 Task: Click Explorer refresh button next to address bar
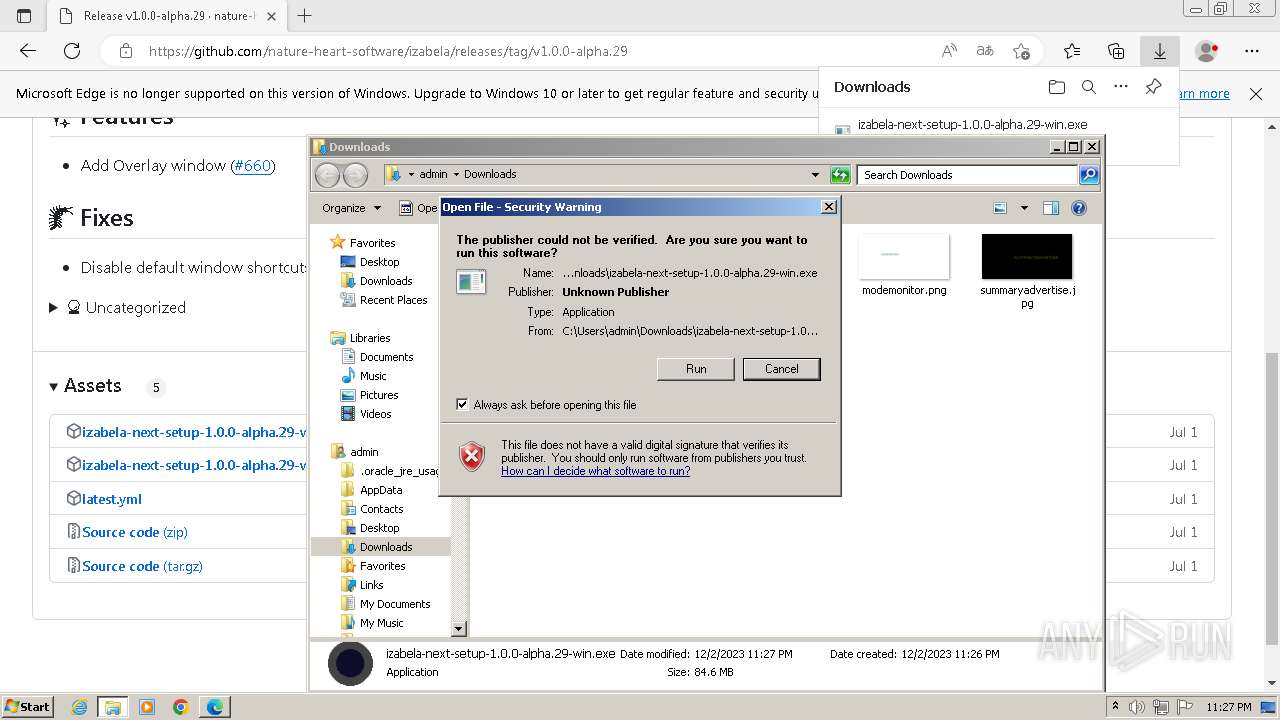(840, 175)
